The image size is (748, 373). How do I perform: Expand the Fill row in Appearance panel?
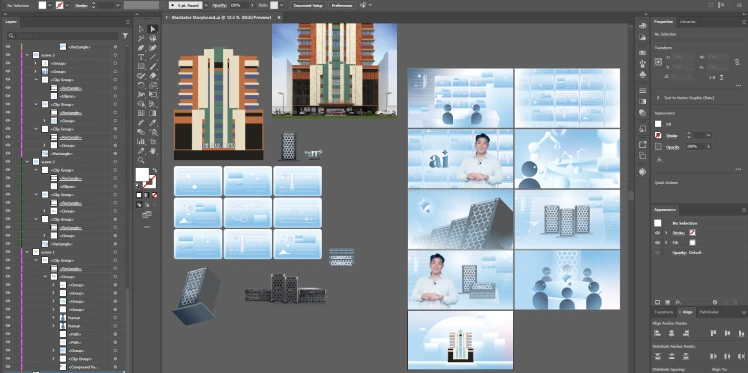666,242
